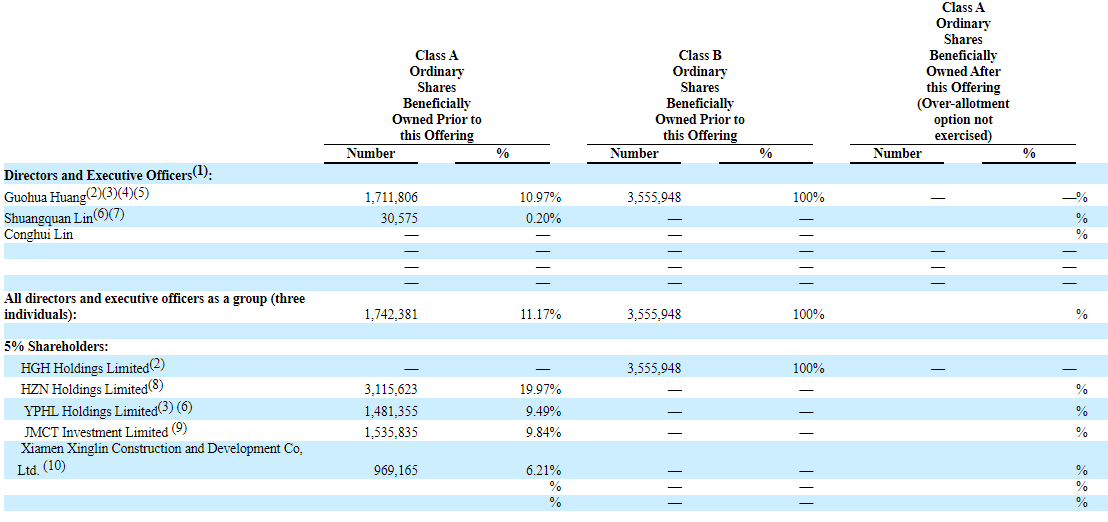This screenshot has width=1108, height=522.
Task: Select the HZN Holdings Limited entry
Action: [x=85, y=389]
